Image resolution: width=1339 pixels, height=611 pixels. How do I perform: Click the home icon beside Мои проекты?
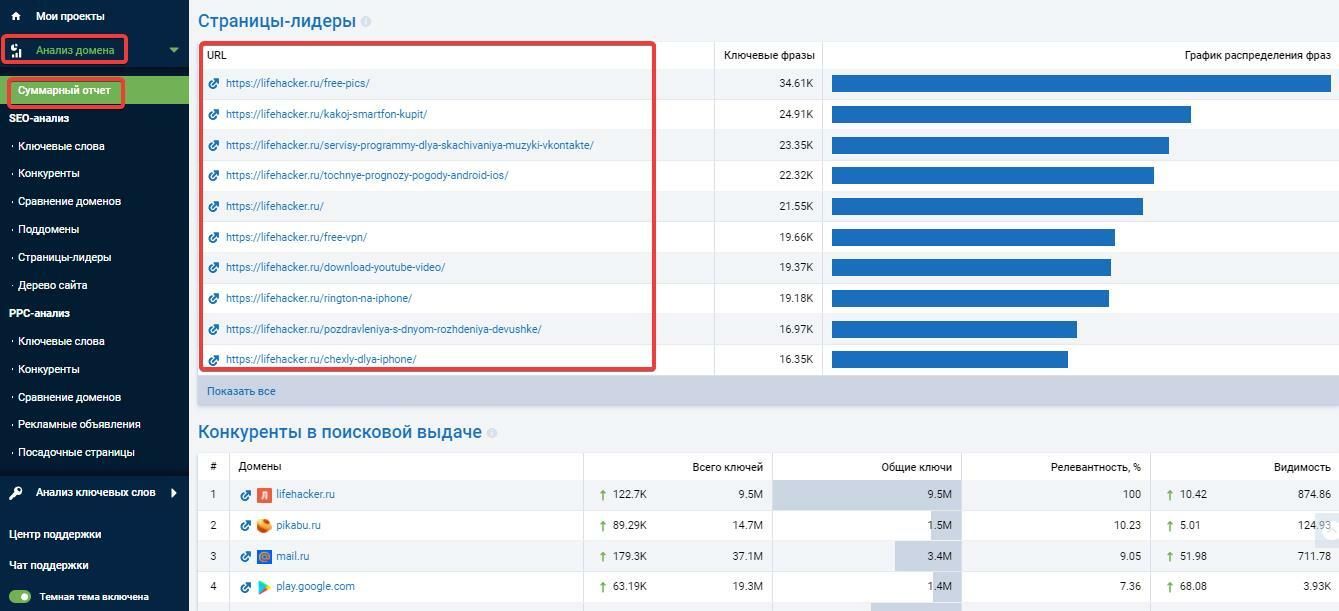click(x=16, y=16)
